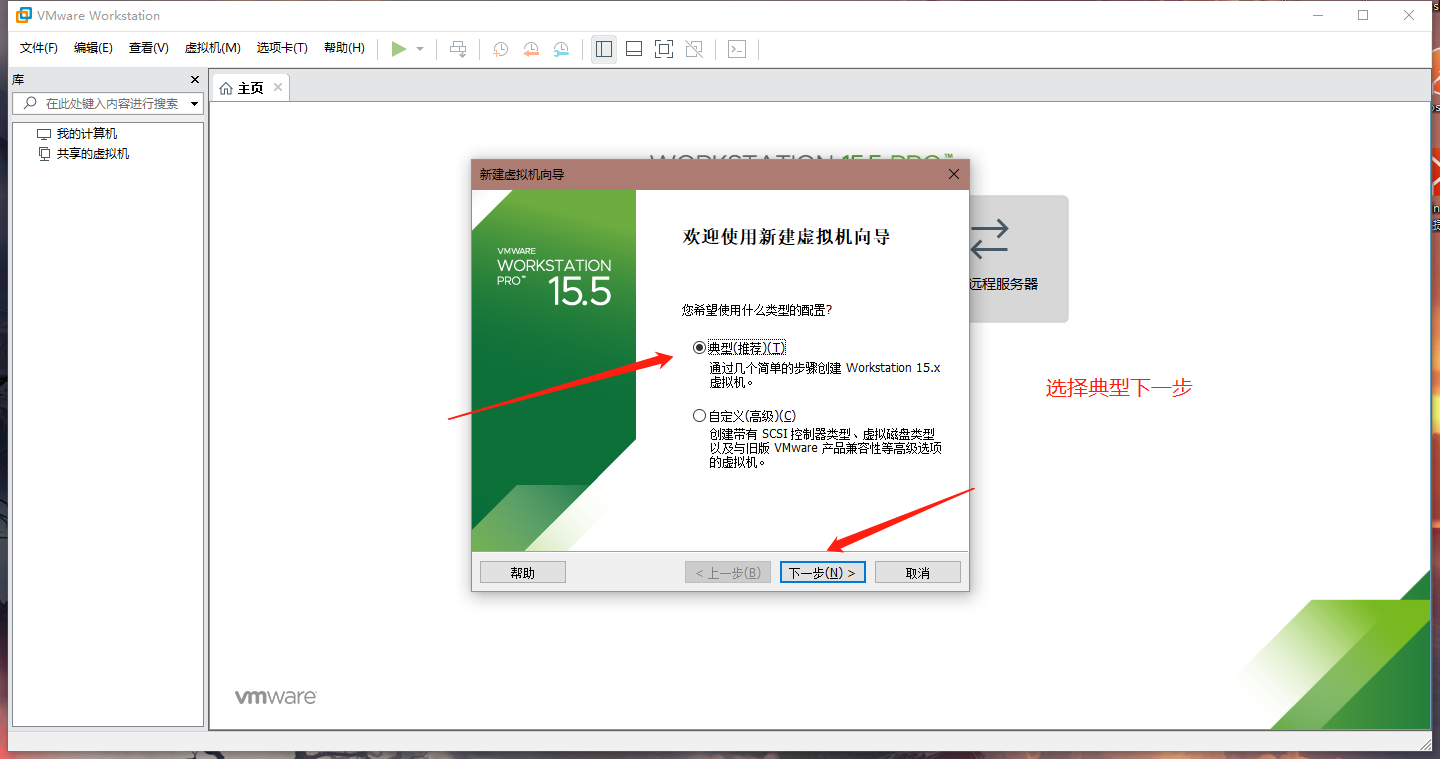Click the 取消 button in wizard

(x=918, y=572)
